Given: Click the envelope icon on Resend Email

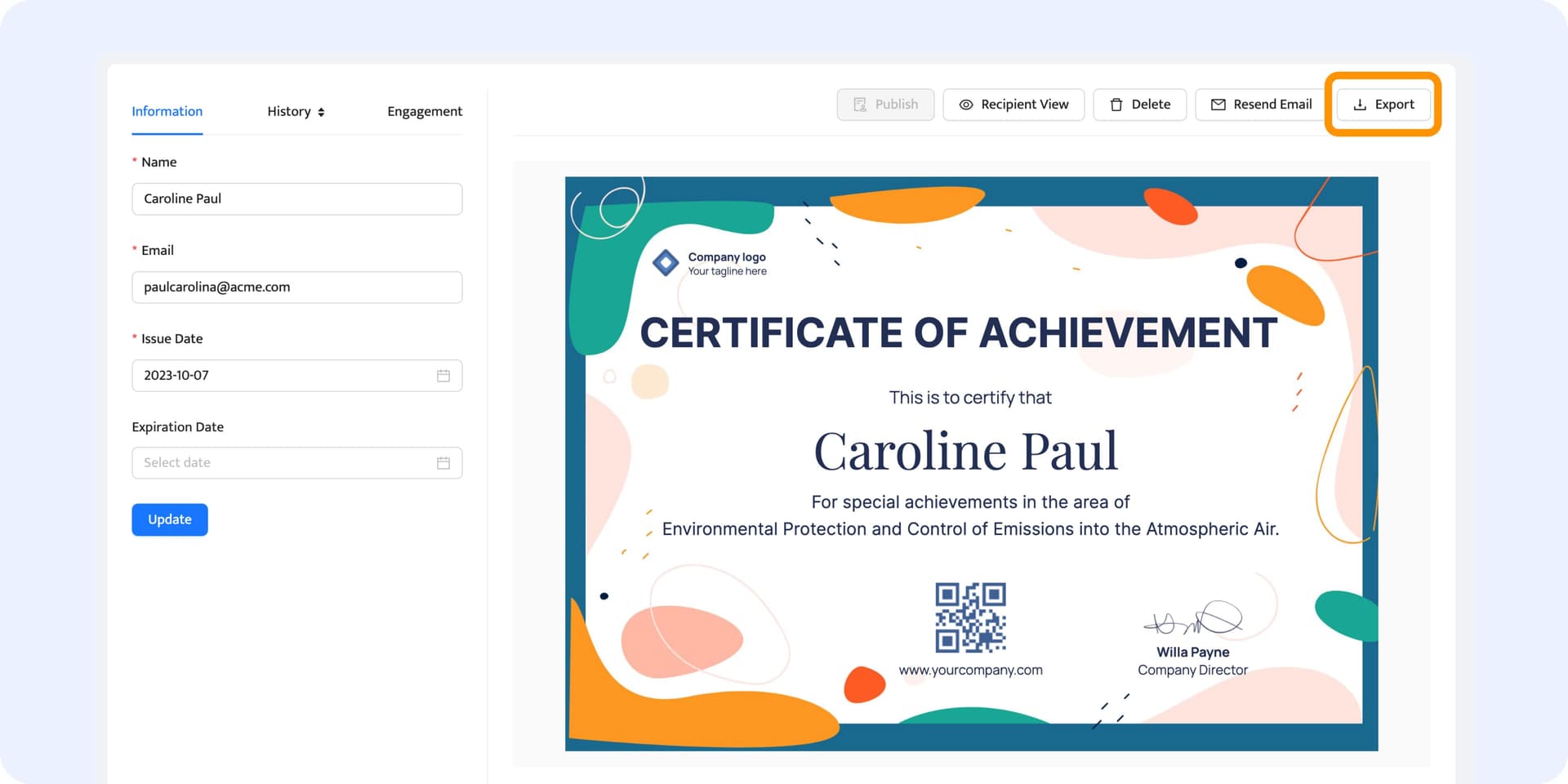Looking at the screenshot, I should 1218,105.
